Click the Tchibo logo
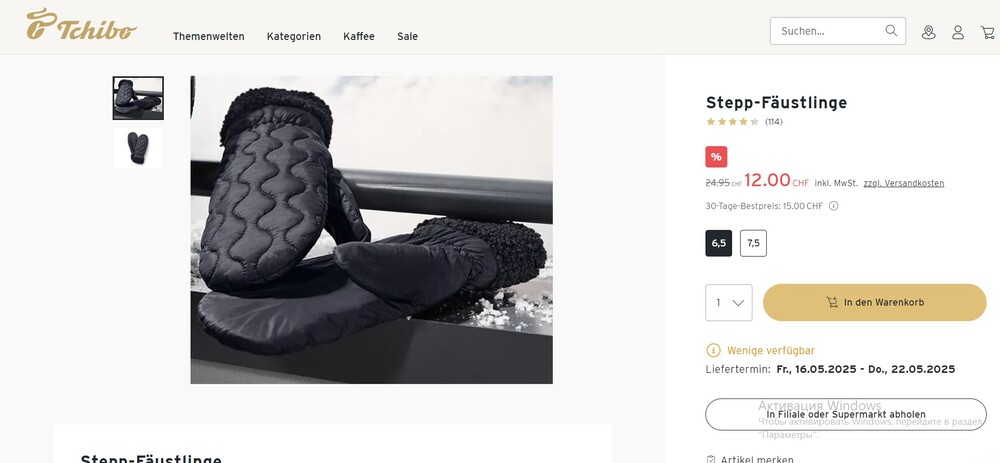1000x463 pixels. pyautogui.click(x=82, y=24)
